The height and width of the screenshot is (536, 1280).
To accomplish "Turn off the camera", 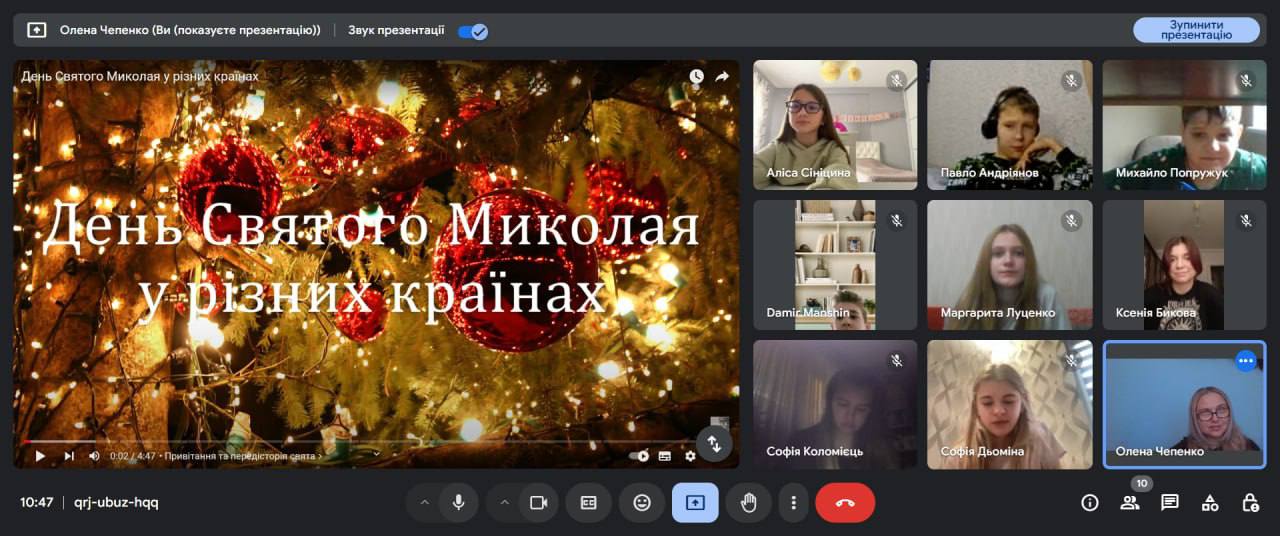I will coord(538,503).
